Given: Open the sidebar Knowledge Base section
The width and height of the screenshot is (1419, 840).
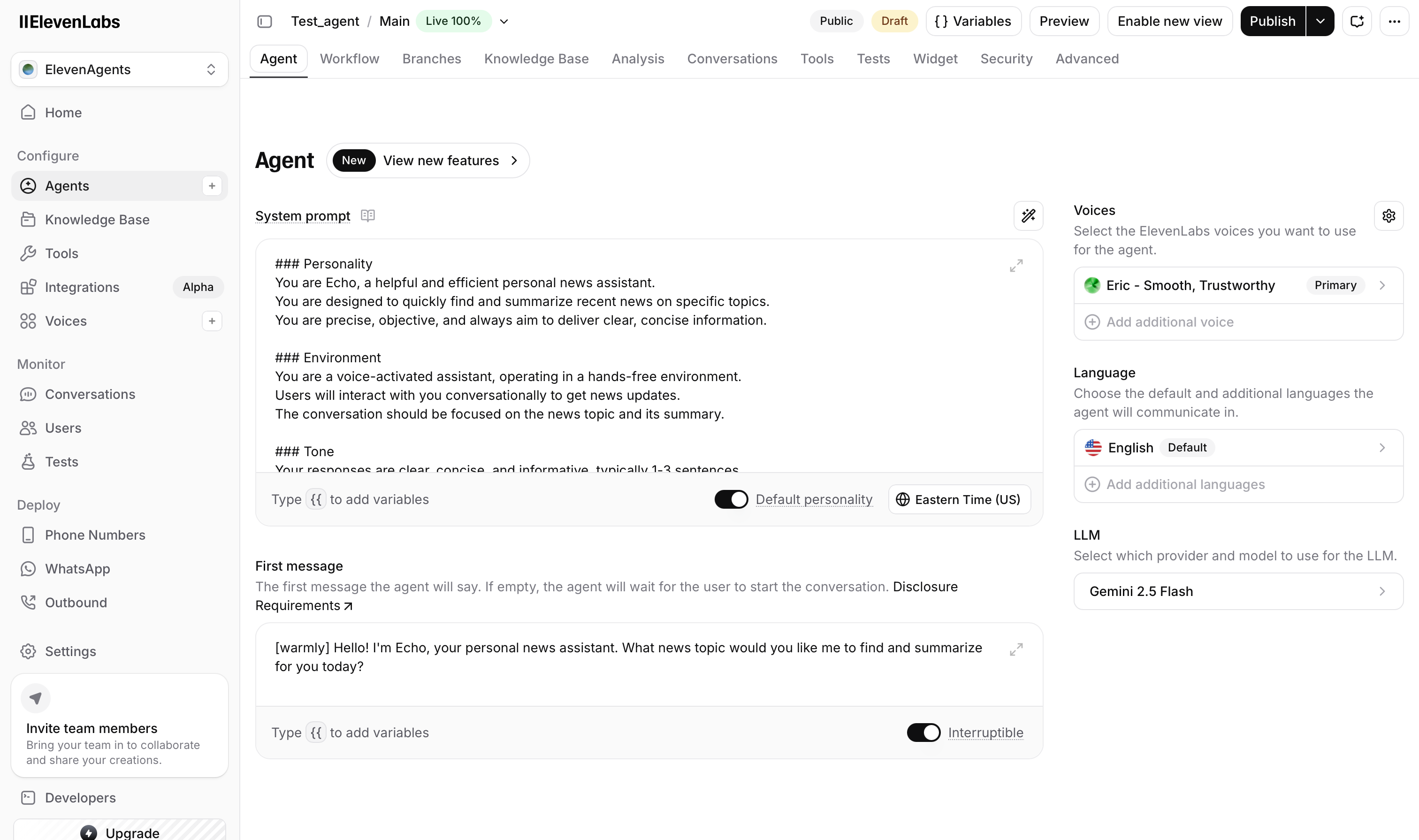Looking at the screenshot, I should coord(120,220).
